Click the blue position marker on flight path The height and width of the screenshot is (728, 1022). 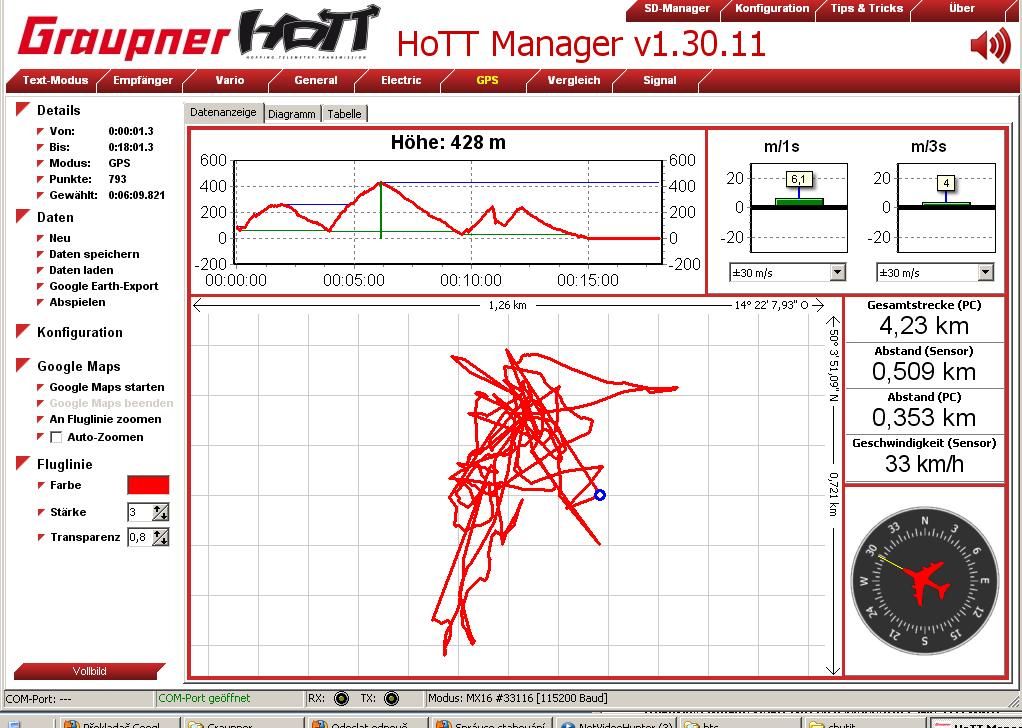tap(600, 495)
